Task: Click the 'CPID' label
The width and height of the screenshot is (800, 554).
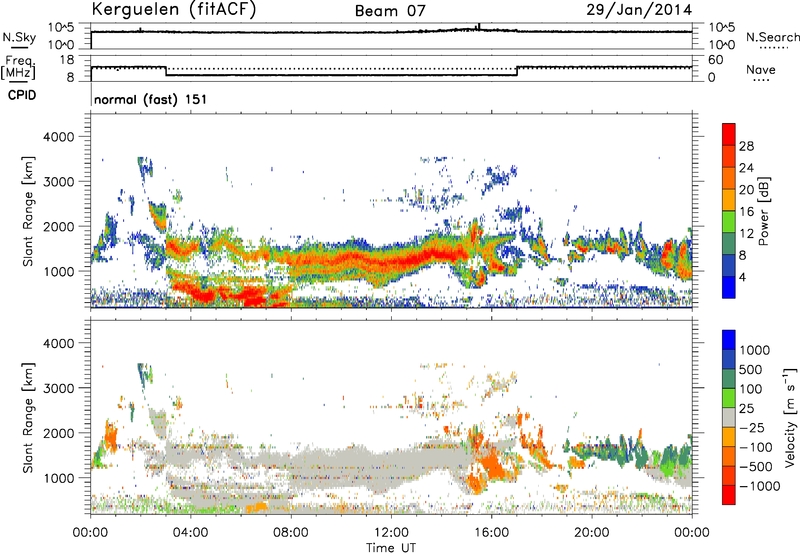Action: [22, 95]
